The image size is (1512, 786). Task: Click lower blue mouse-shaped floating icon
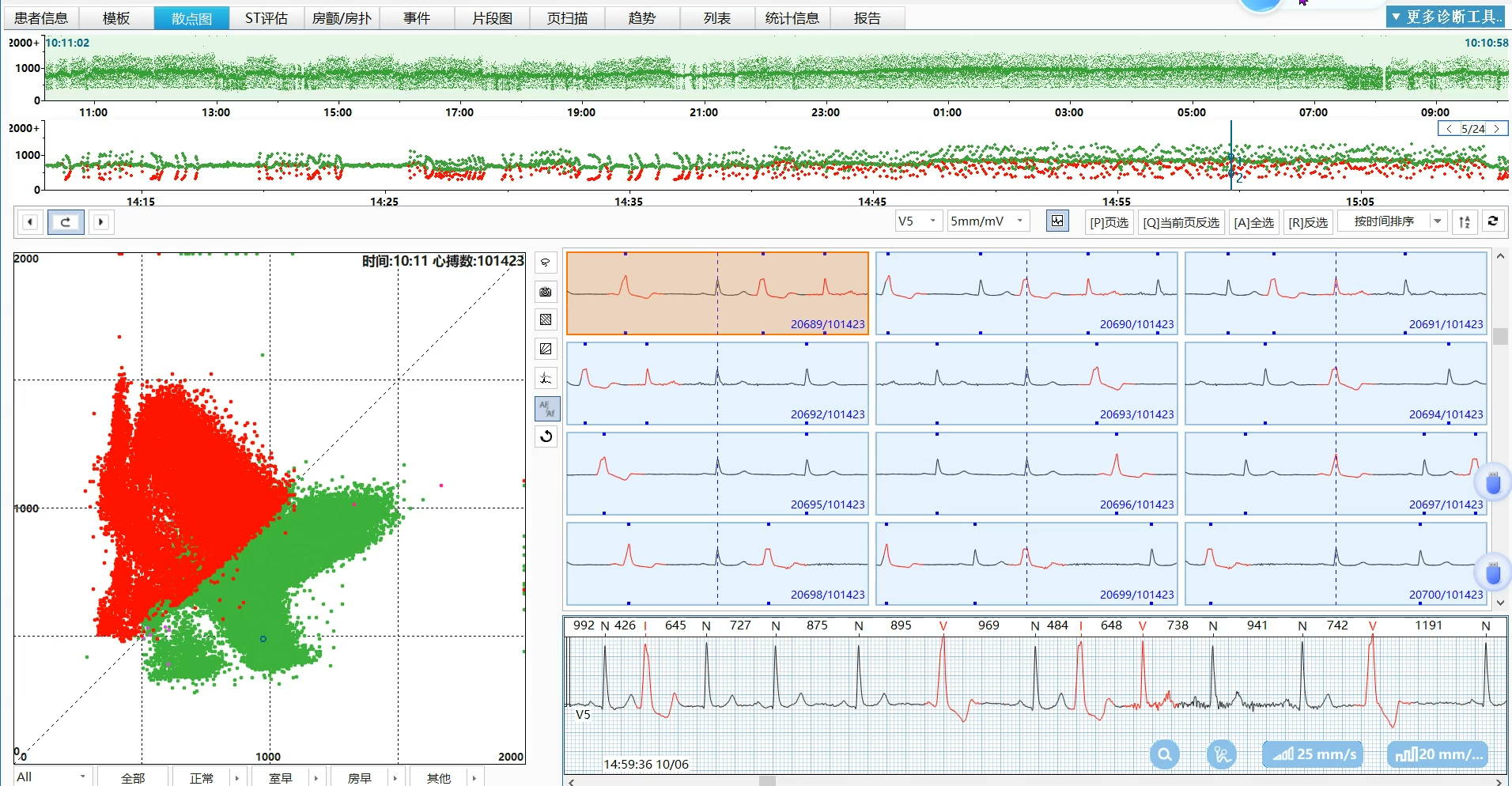(x=1493, y=572)
